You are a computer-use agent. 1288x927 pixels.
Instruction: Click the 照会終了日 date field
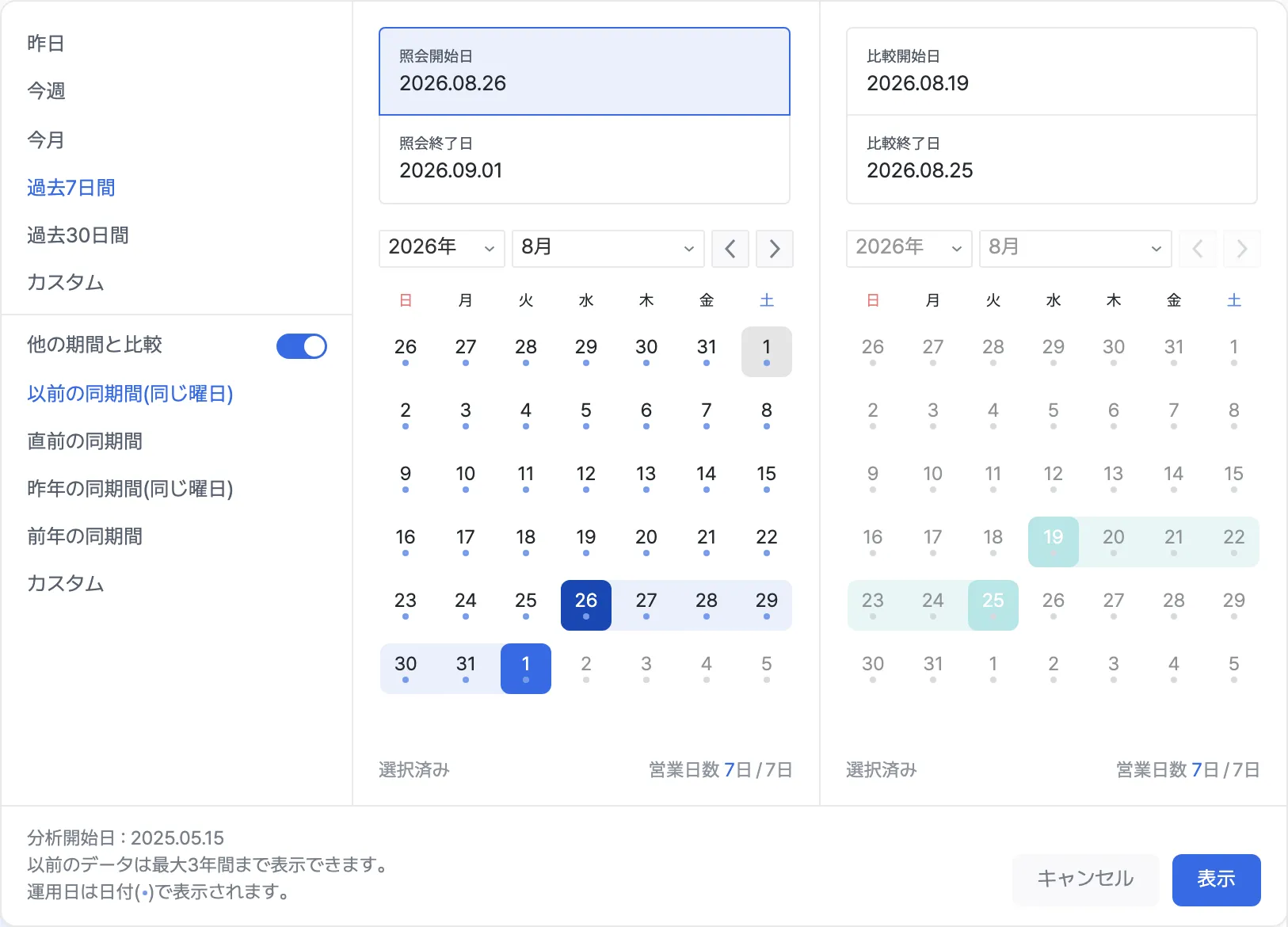click(585, 159)
